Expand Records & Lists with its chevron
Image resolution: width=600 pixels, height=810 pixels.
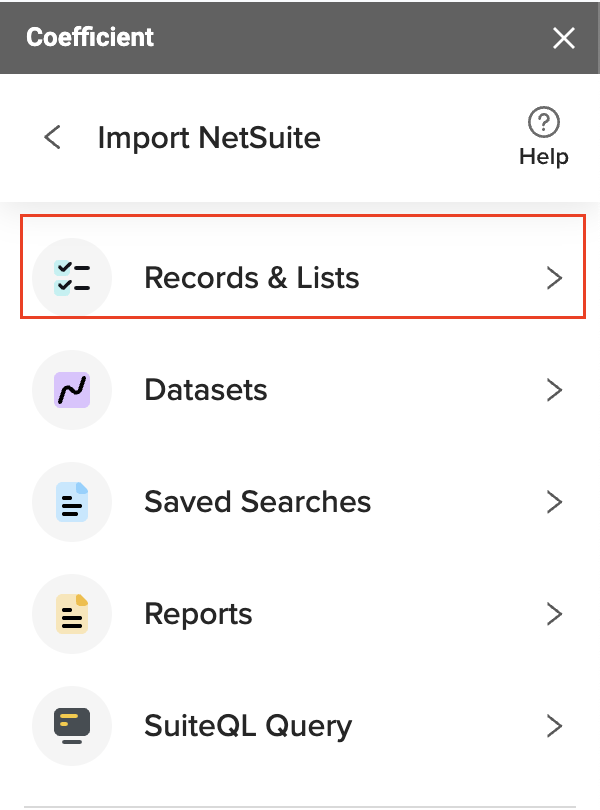[x=555, y=278]
